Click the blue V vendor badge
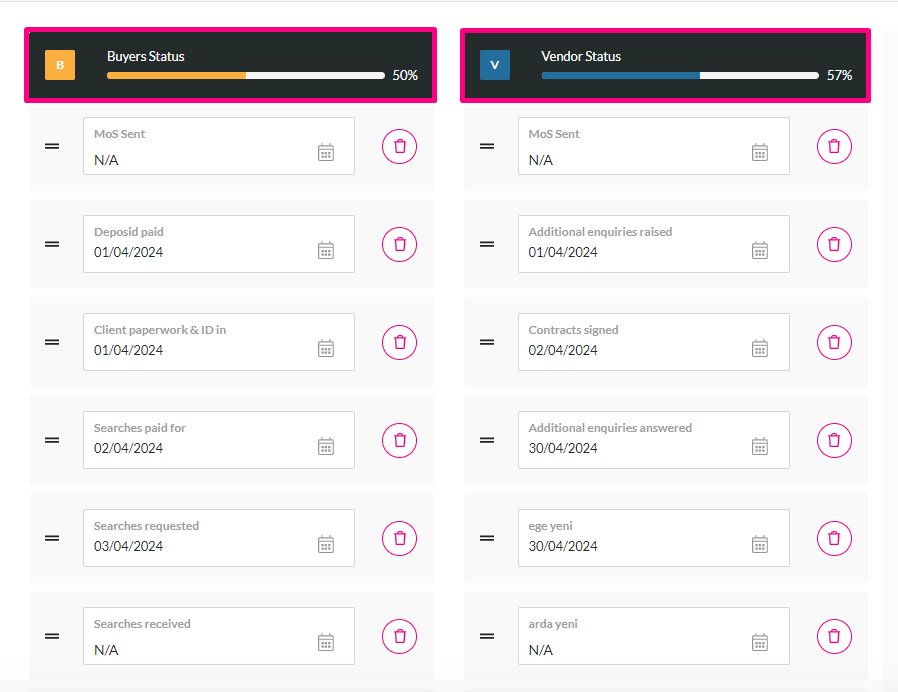898x692 pixels. pyautogui.click(x=495, y=65)
